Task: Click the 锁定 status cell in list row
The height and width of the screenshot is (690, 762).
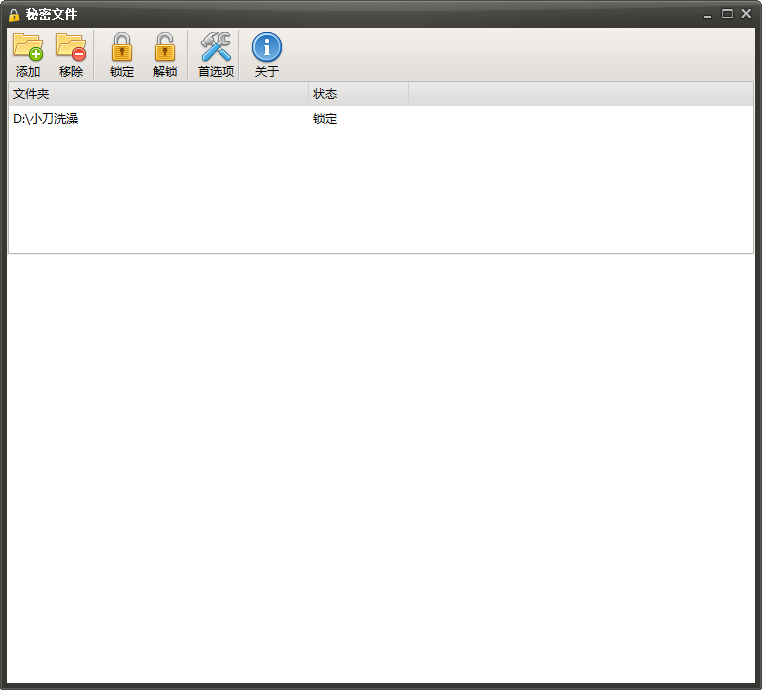Action: point(325,119)
